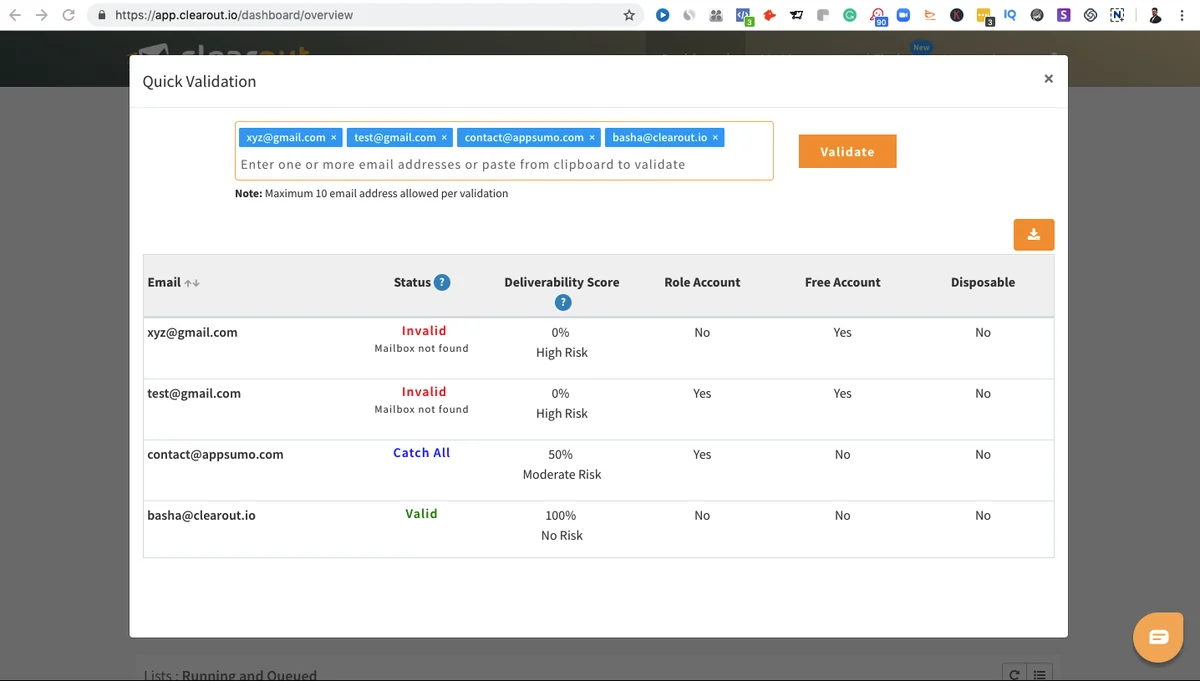Screen dimensions: 1200x681
Task: Click the Catch All status text
Action: pyautogui.click(x=422, y=453)
